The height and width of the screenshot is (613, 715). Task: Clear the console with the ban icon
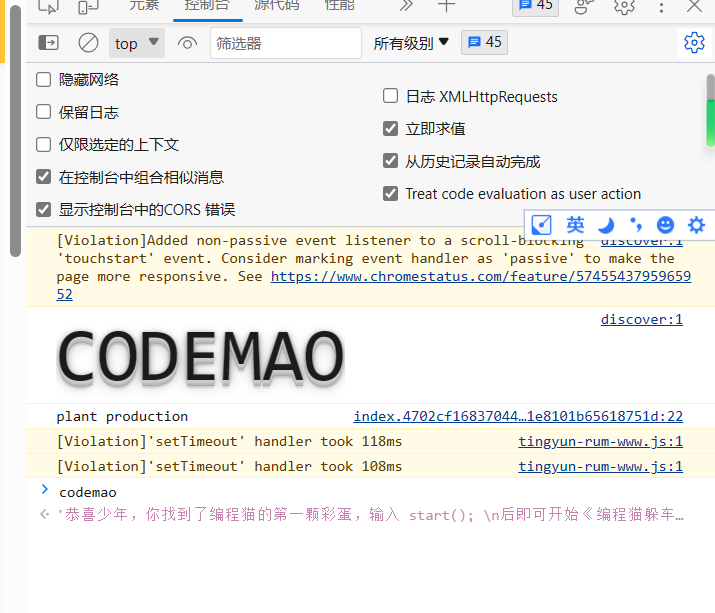coord(88,43)
